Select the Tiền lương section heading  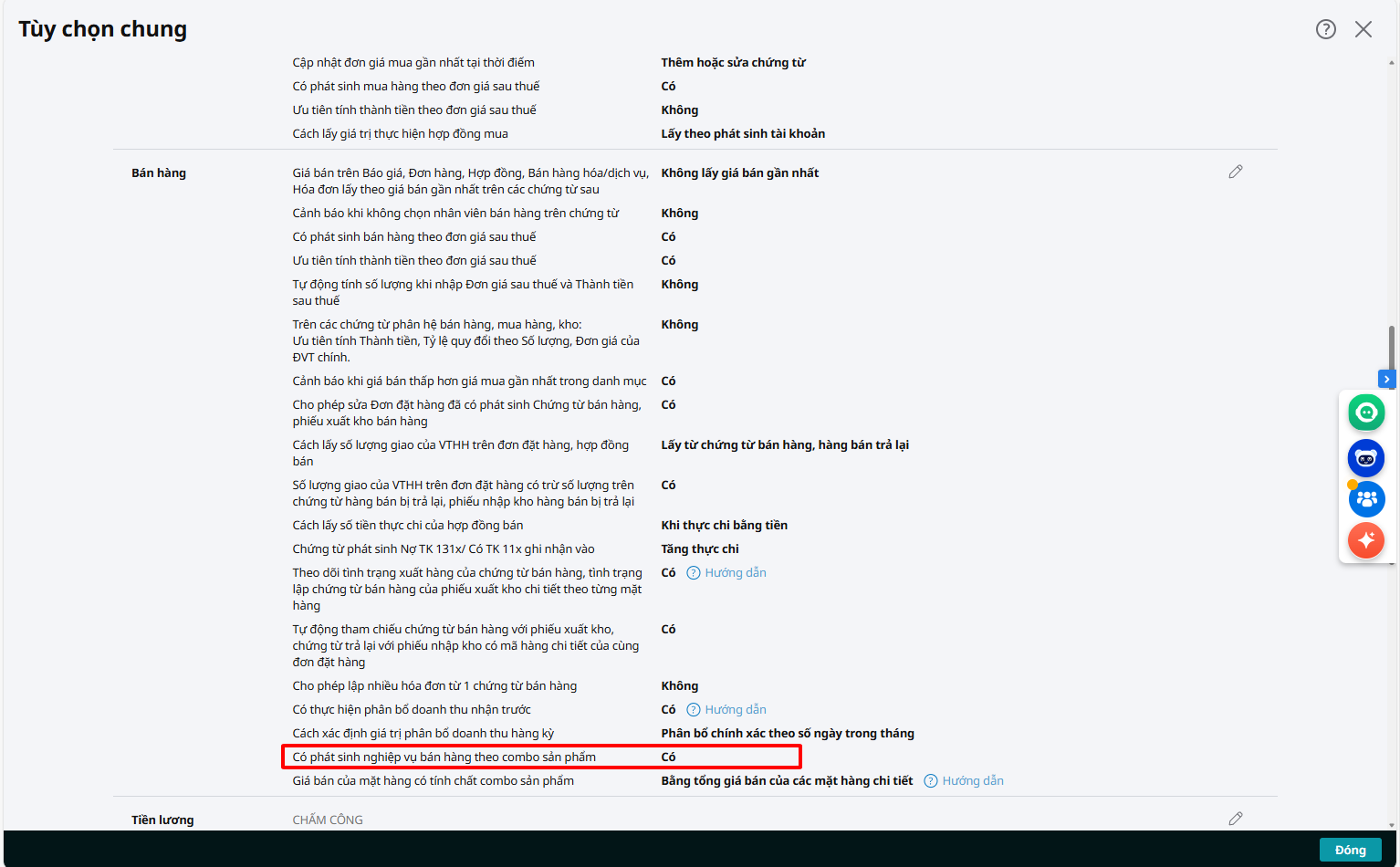[162, 820]
